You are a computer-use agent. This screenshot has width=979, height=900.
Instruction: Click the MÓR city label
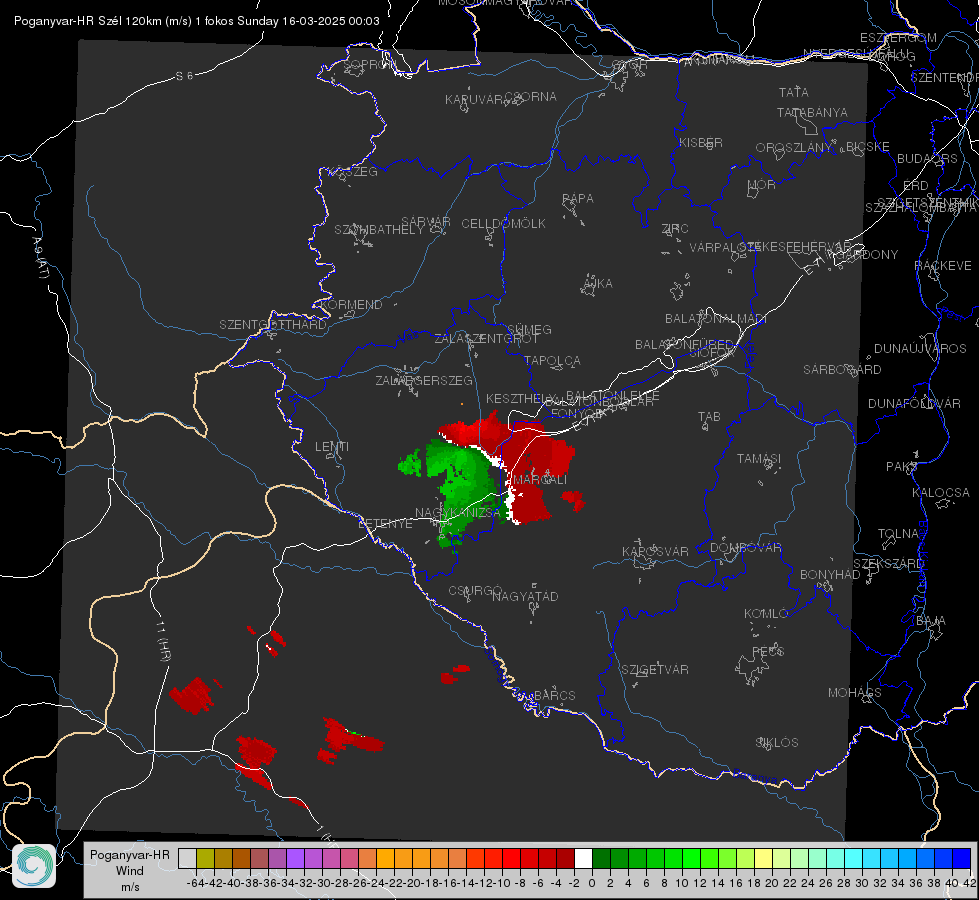[x=762, y=184]
